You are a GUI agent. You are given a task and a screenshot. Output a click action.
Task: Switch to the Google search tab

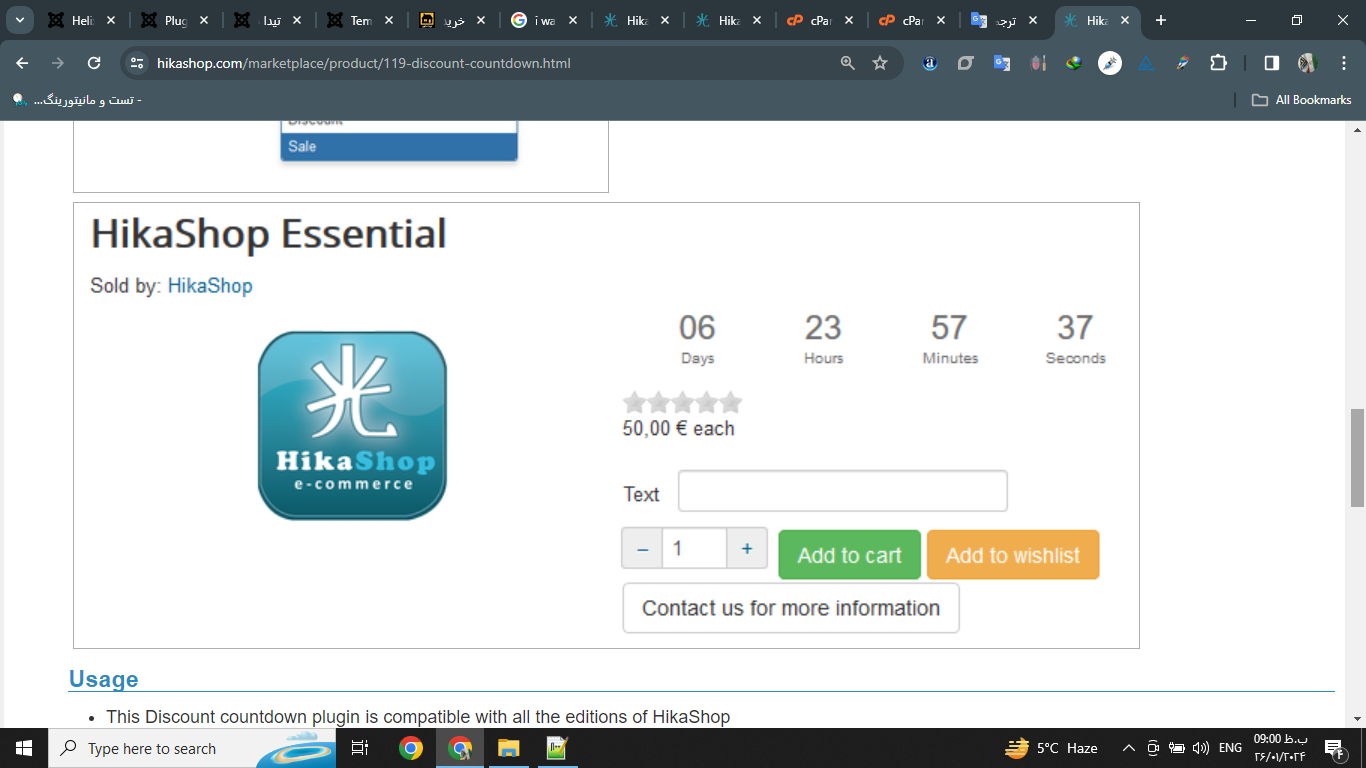click(x=544, y=20)
